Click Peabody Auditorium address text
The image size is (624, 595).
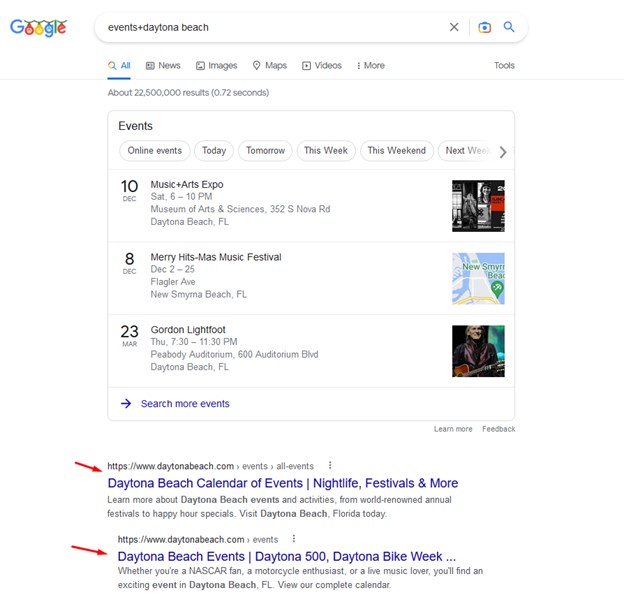click(x=234, y=355)
